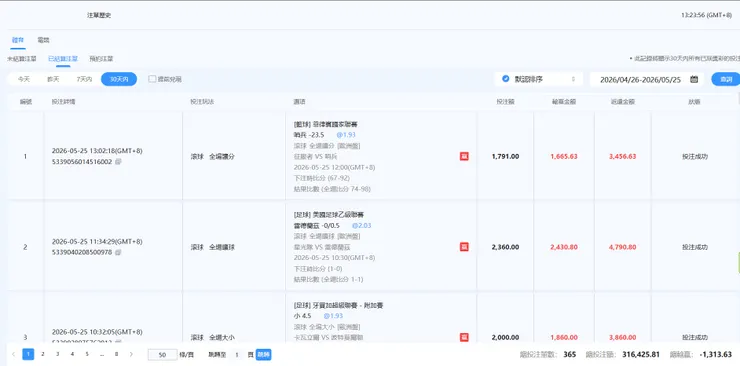Click the 注單歷史 page title
The height and width of the screenshot is (366, 740).
click(99, 16)
